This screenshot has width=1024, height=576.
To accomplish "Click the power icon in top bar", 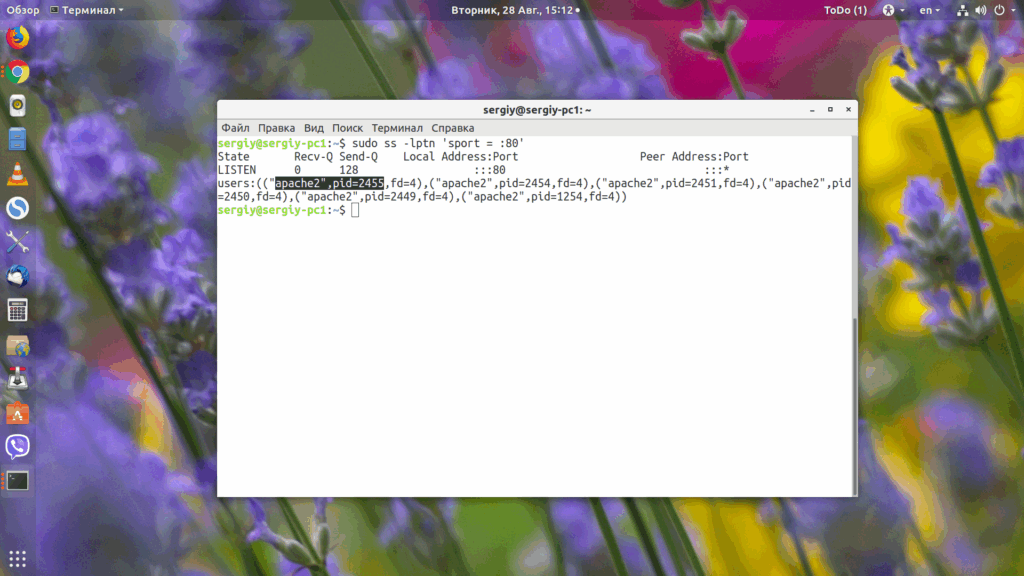I will click(x=999, y=10).
